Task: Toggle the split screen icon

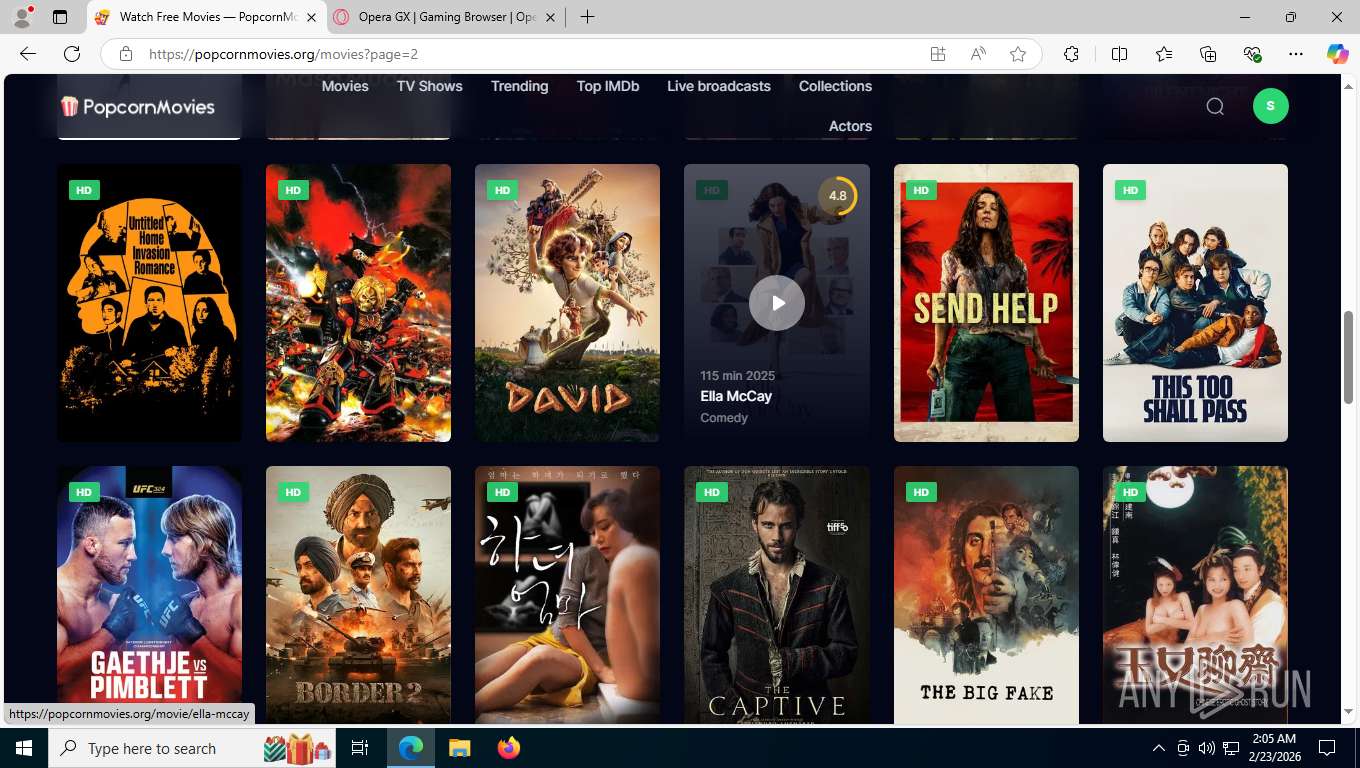Action: 1119,54
